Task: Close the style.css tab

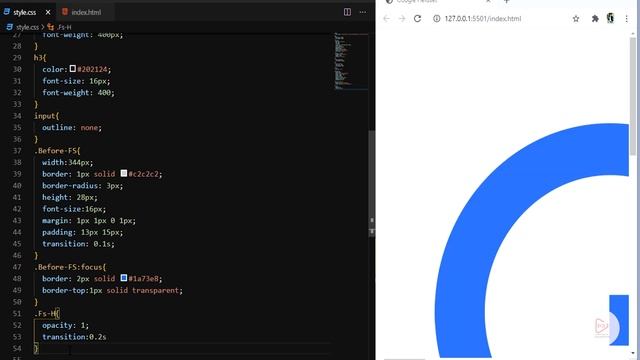Action: pos(48,12)
